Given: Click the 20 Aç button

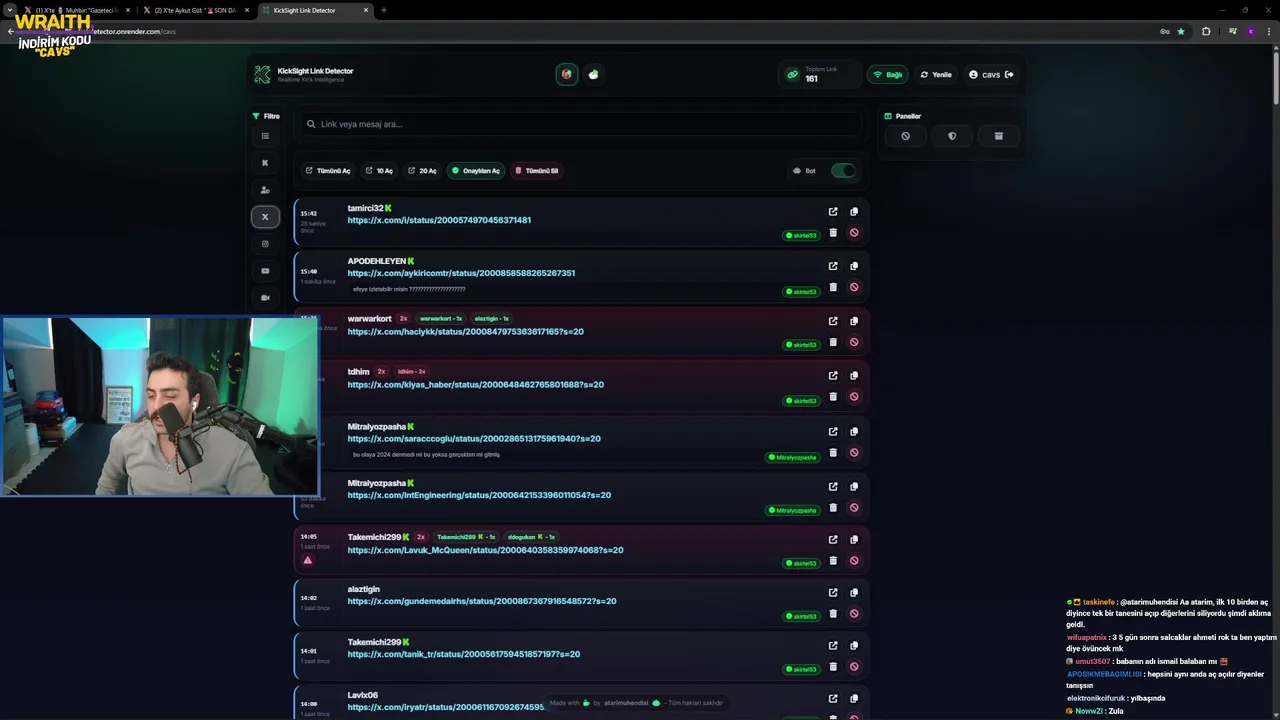Looking at the screenshot, I should coord(422,171).
